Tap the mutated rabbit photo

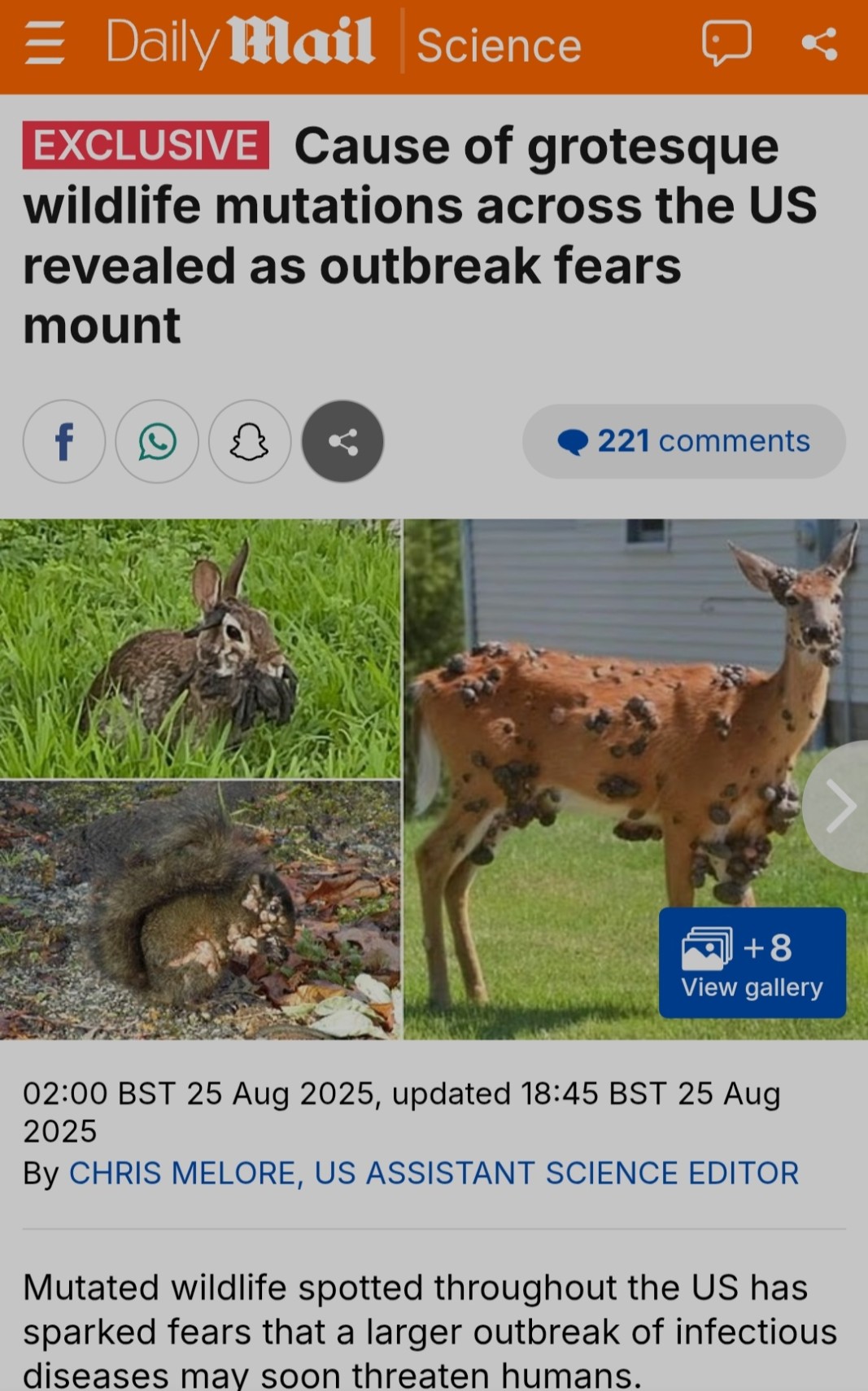pos(200,649)
